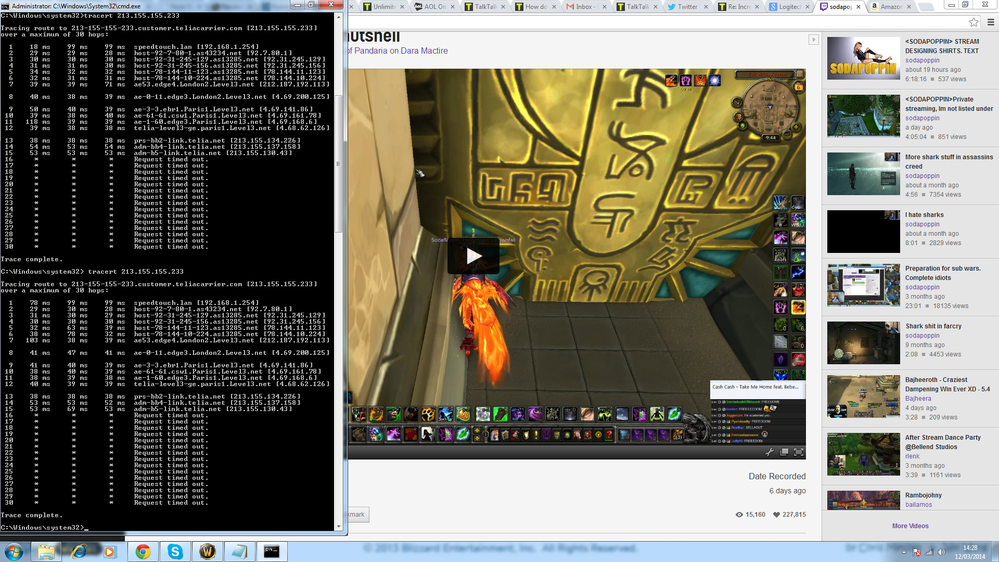Viewport: 999px width, 562px height.
Task: Click the Windows Start button
Action: coord(14,551)
